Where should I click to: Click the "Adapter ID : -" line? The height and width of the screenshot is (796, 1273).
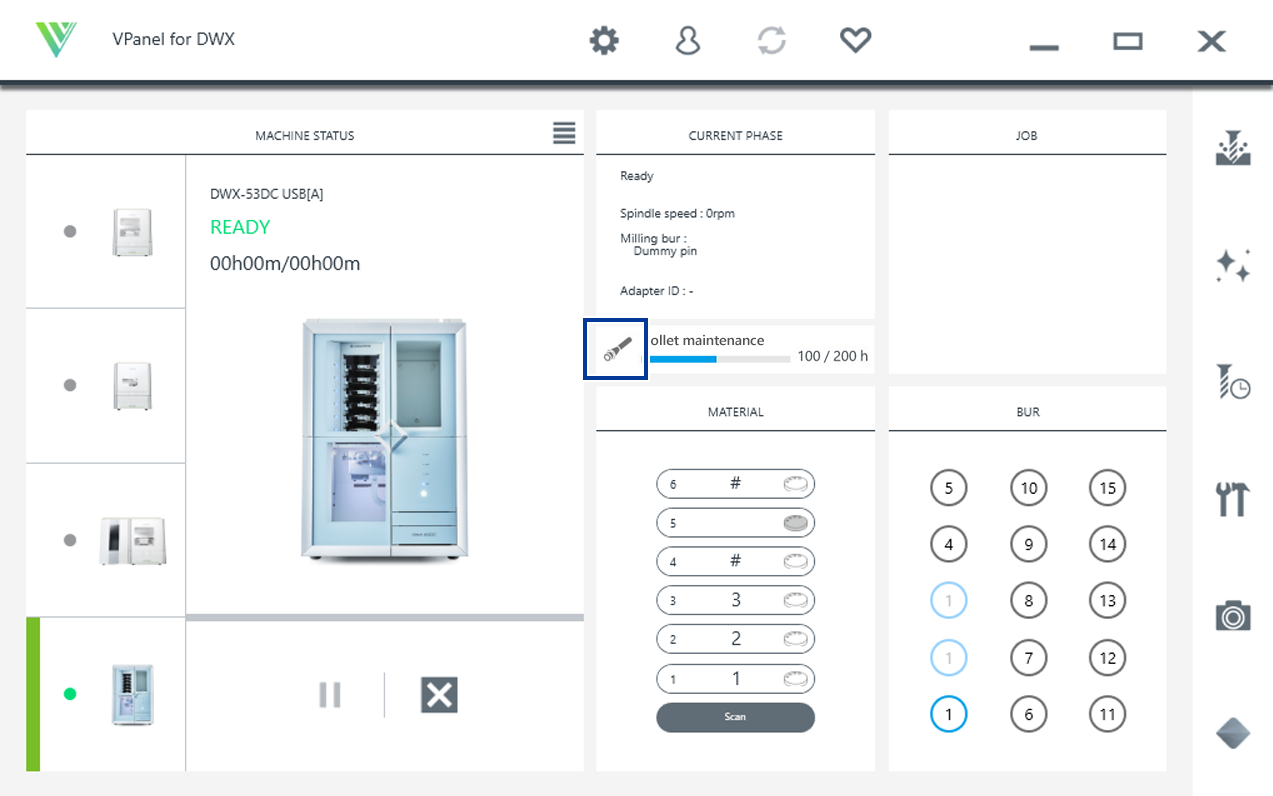(657, 290)
